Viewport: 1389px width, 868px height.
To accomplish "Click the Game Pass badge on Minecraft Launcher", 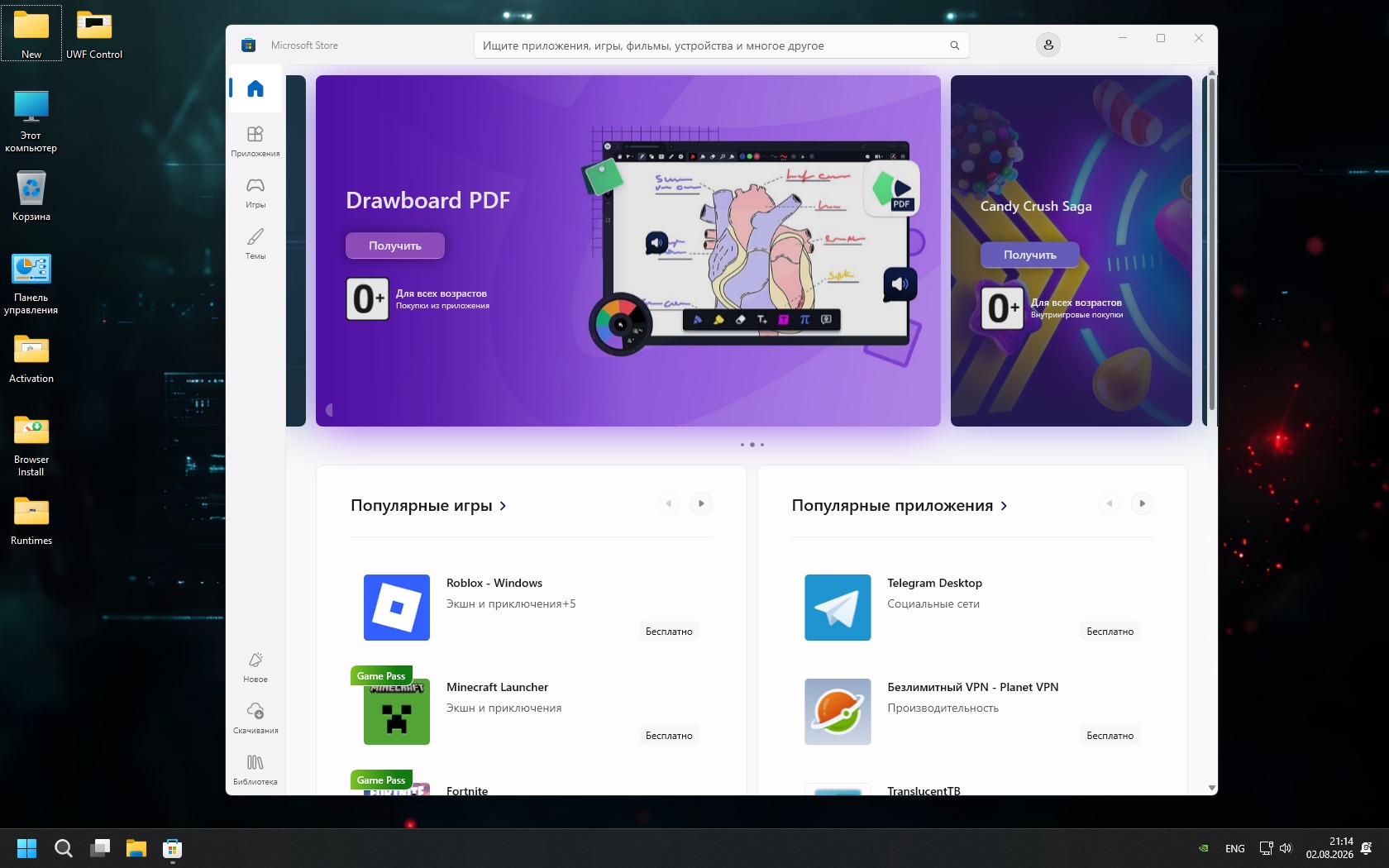I will [x=381, y=675].
